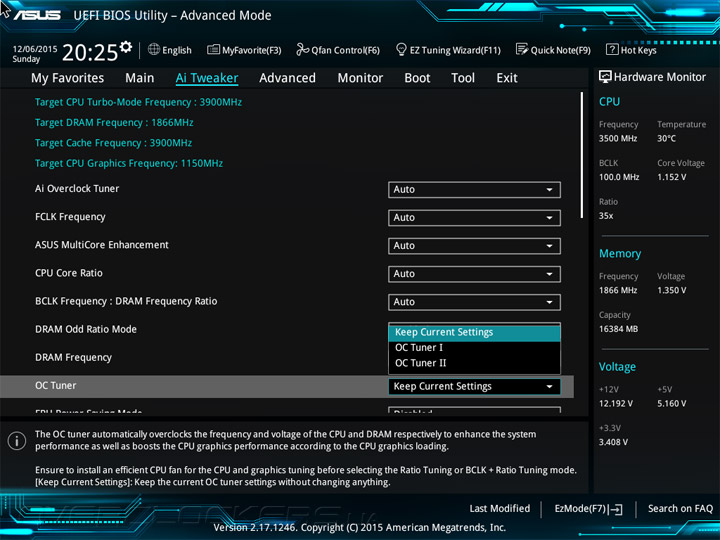Click the info circle icon in help area
This screenshot has height=540, width=720.
point(17,441)
